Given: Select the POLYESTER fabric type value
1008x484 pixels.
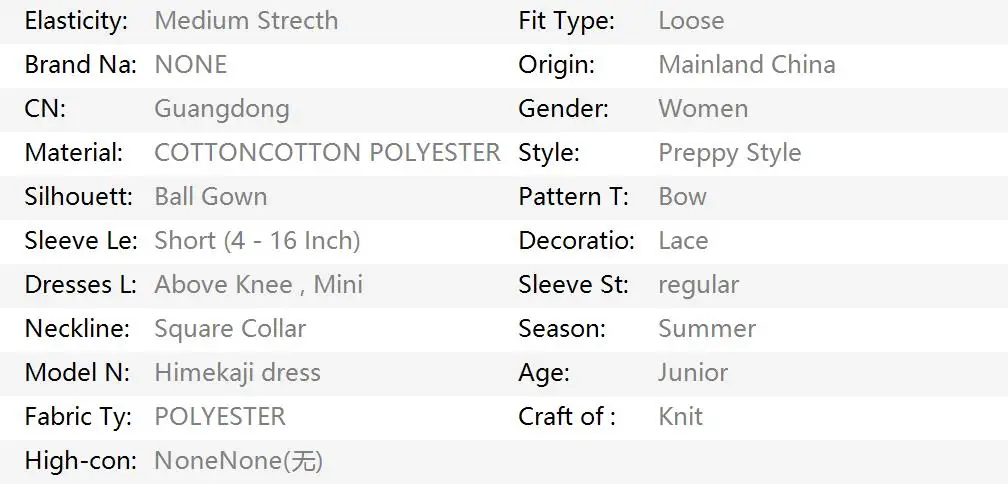Looking at the screenshot, I should 220,416.
